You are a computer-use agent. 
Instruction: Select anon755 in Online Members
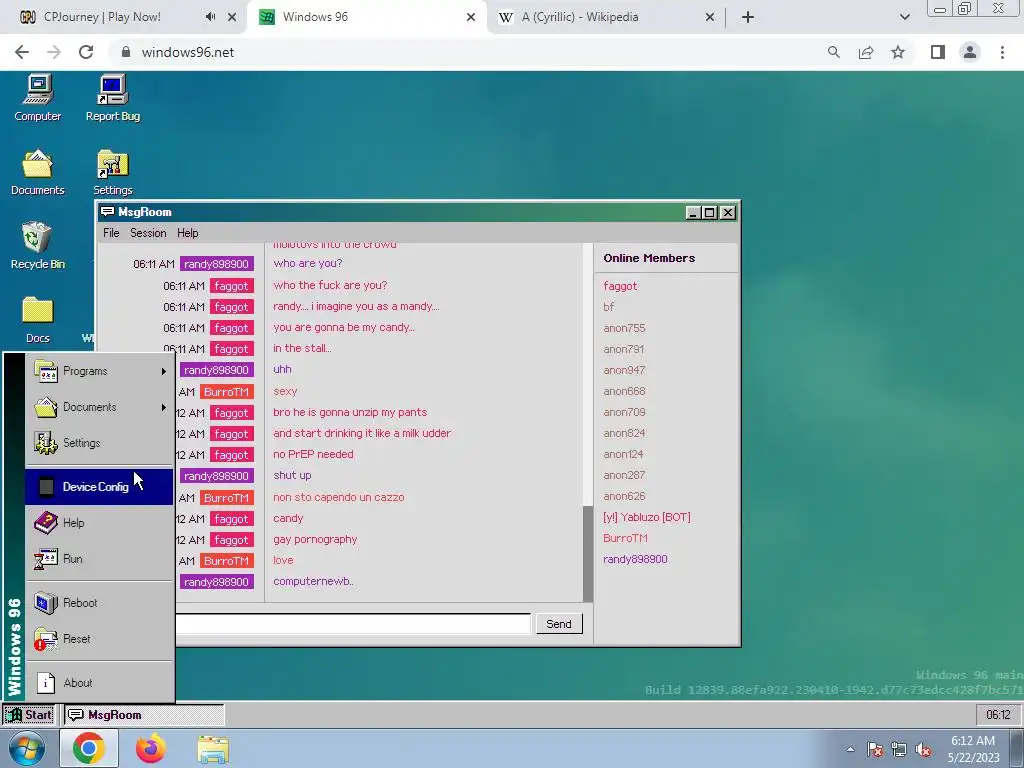[x=624, y=328]
